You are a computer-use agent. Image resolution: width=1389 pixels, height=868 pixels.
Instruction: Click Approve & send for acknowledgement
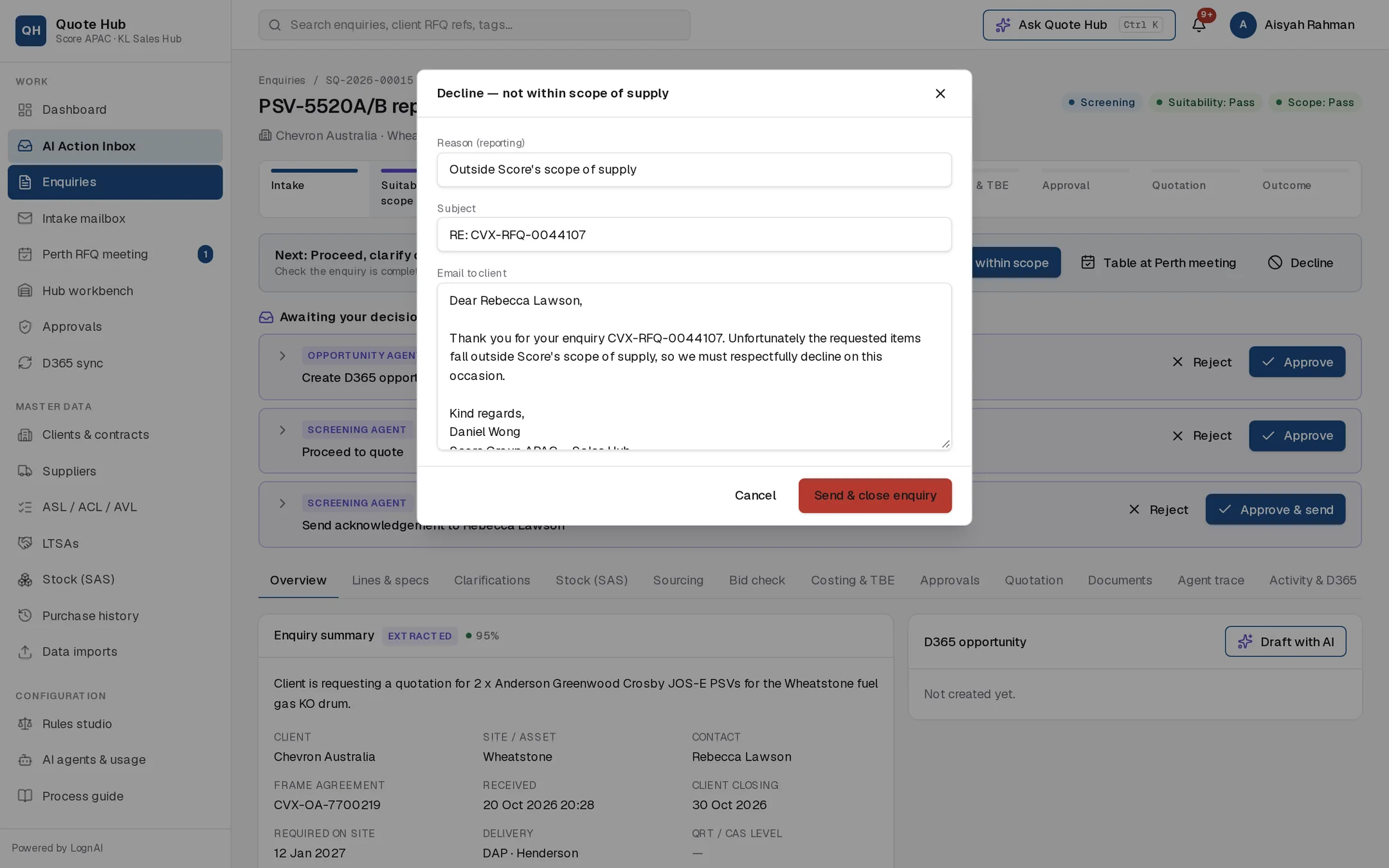tap(1275, 510)
